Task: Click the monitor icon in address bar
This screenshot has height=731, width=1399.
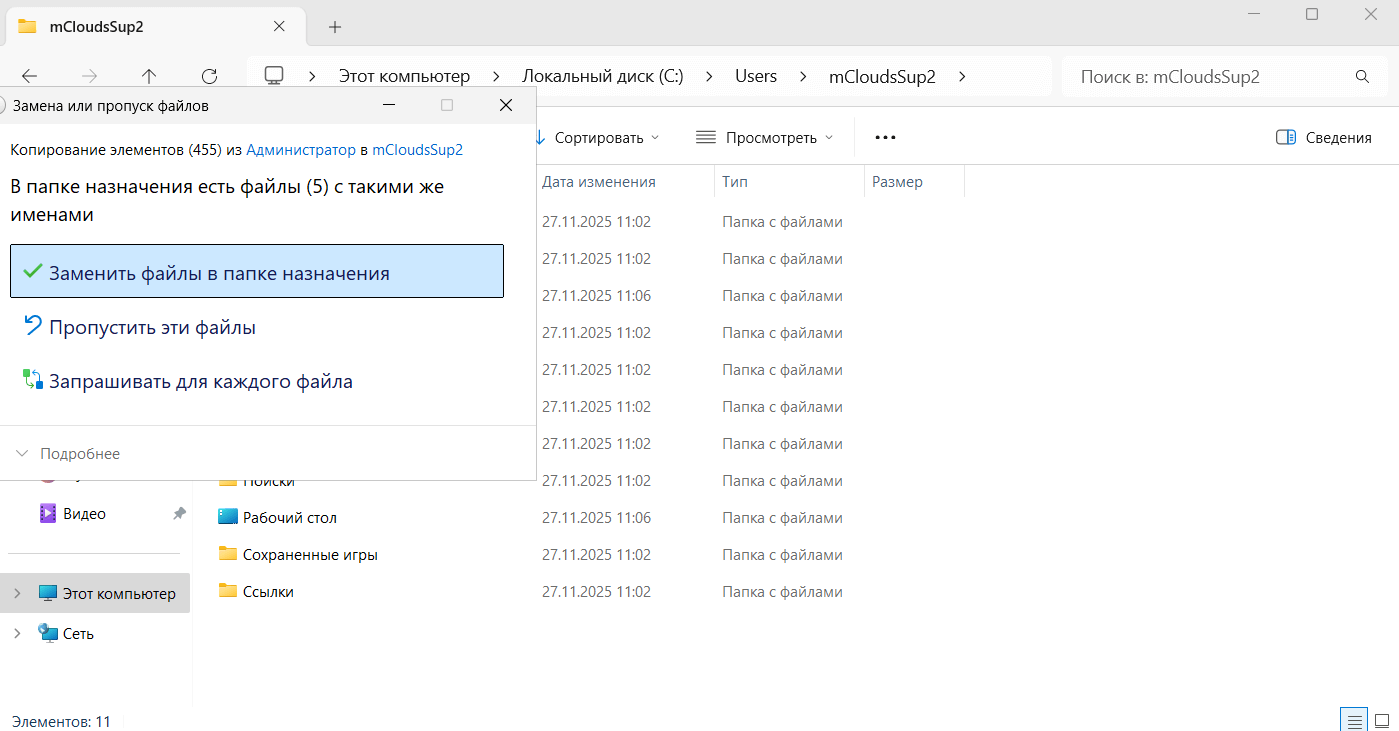Action: point(274,76)
